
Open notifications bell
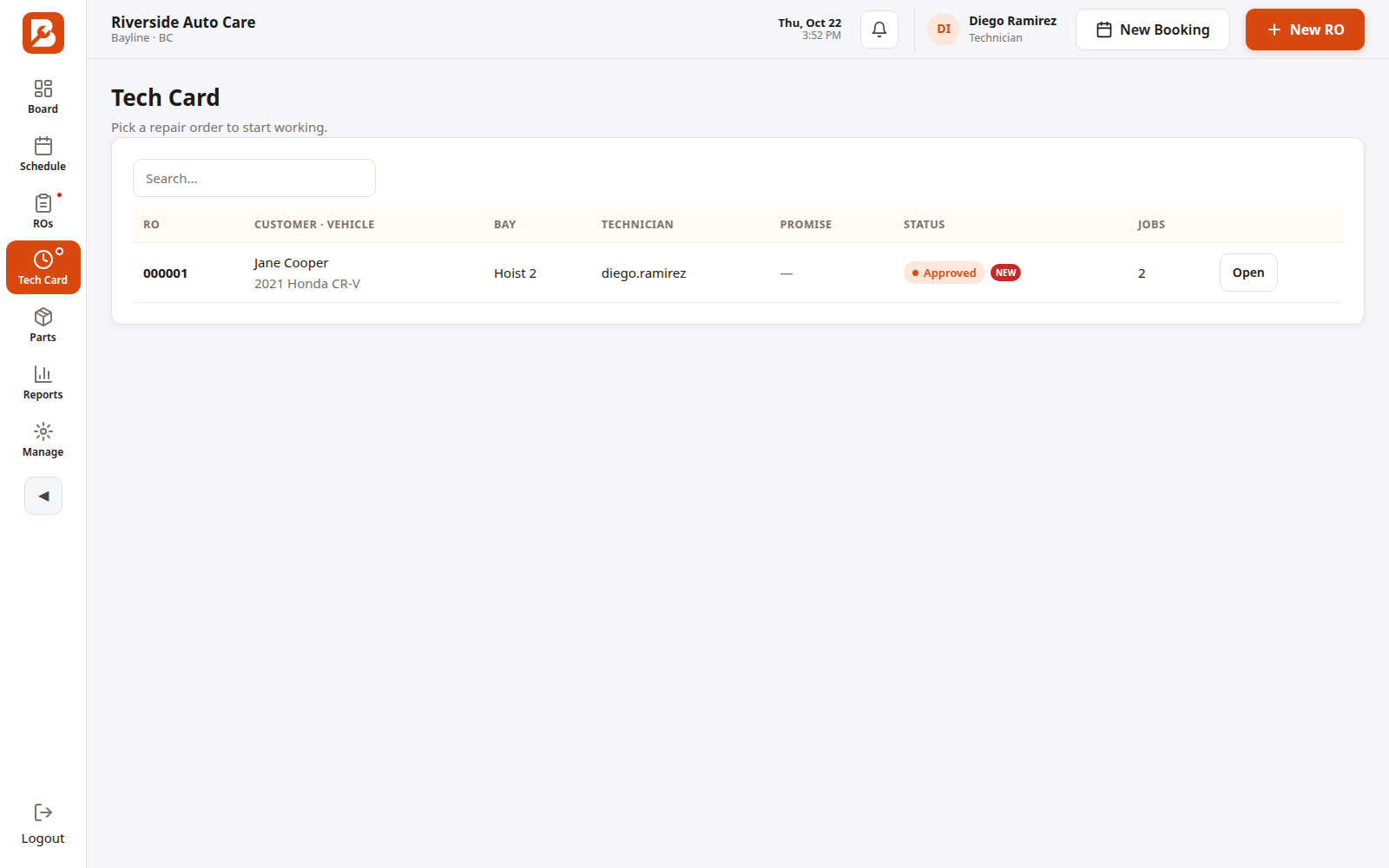coord(879,30)
